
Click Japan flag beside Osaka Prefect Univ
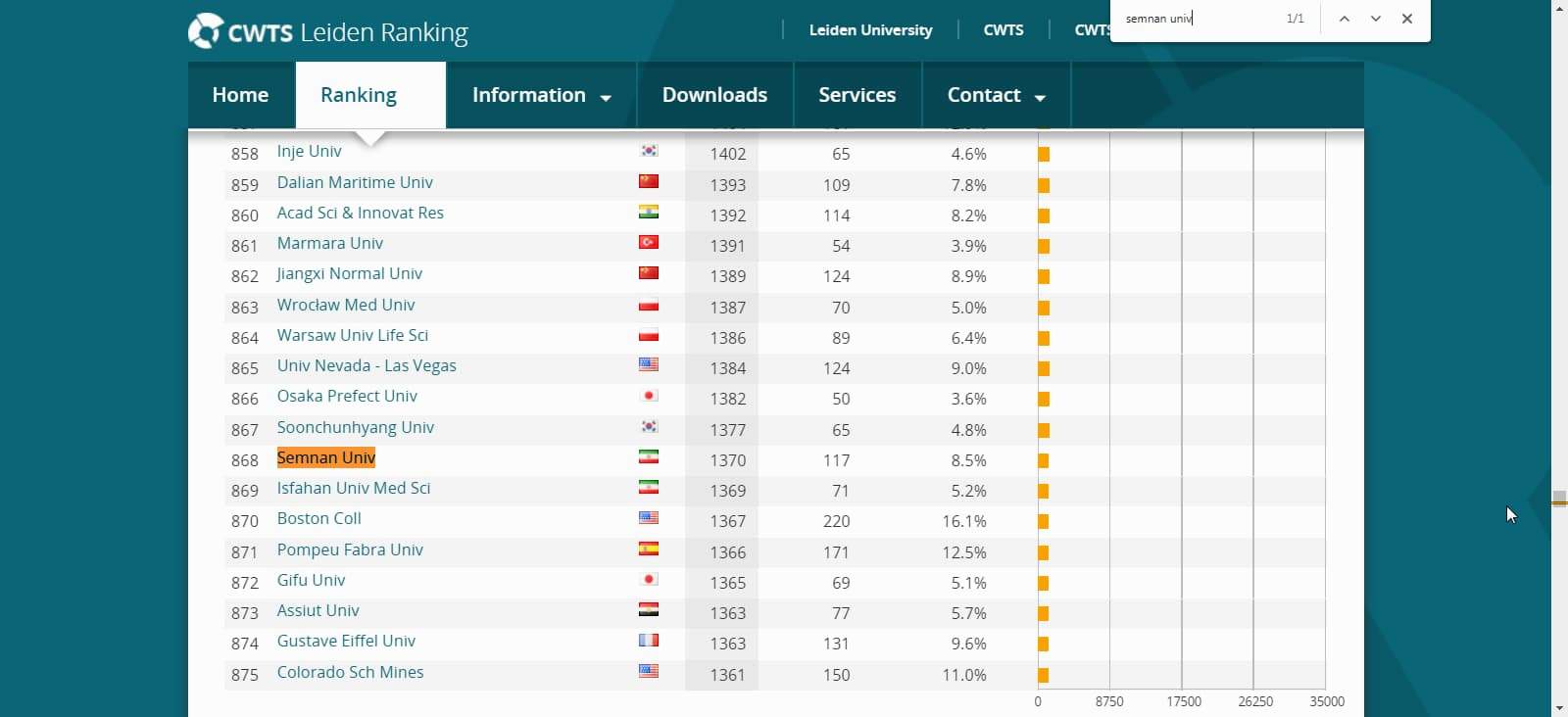649,396
